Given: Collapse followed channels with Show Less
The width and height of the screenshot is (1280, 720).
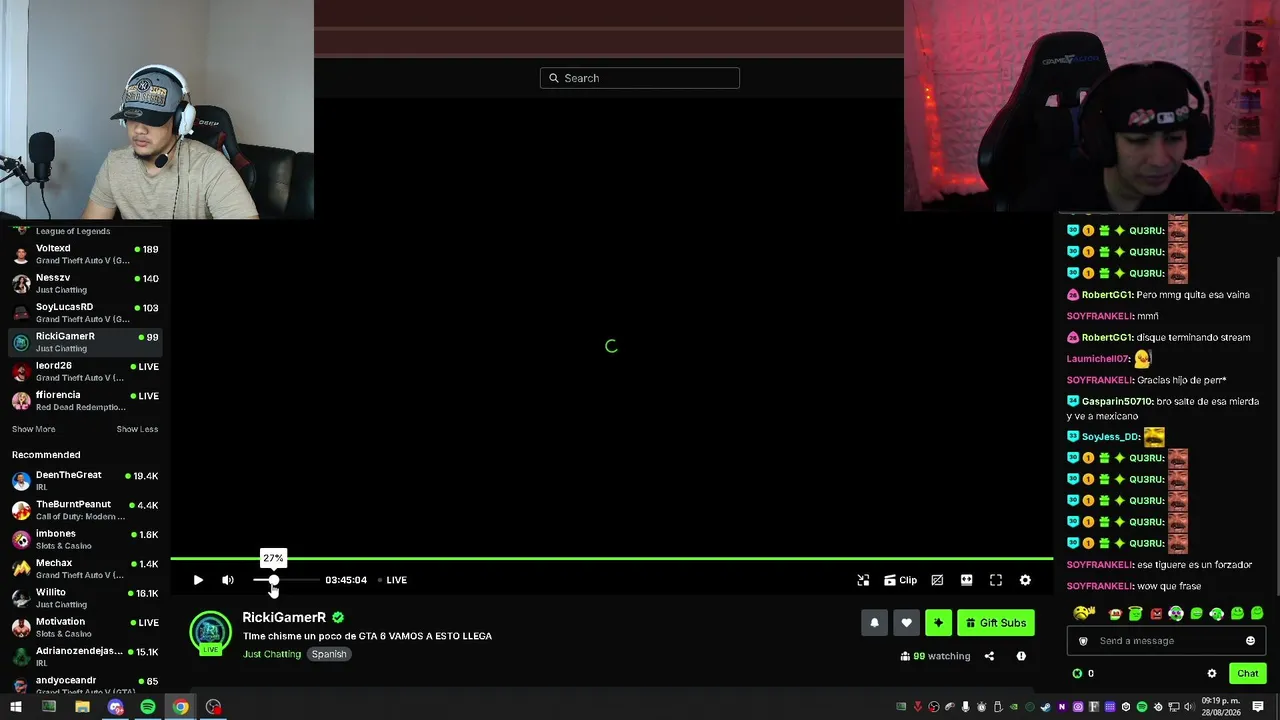Looking at the screenshot, I should coord(137,429).
